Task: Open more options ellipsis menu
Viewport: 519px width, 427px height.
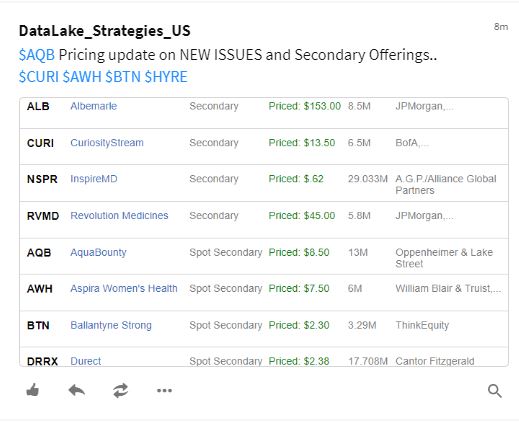Action: [x=164, y=390]
